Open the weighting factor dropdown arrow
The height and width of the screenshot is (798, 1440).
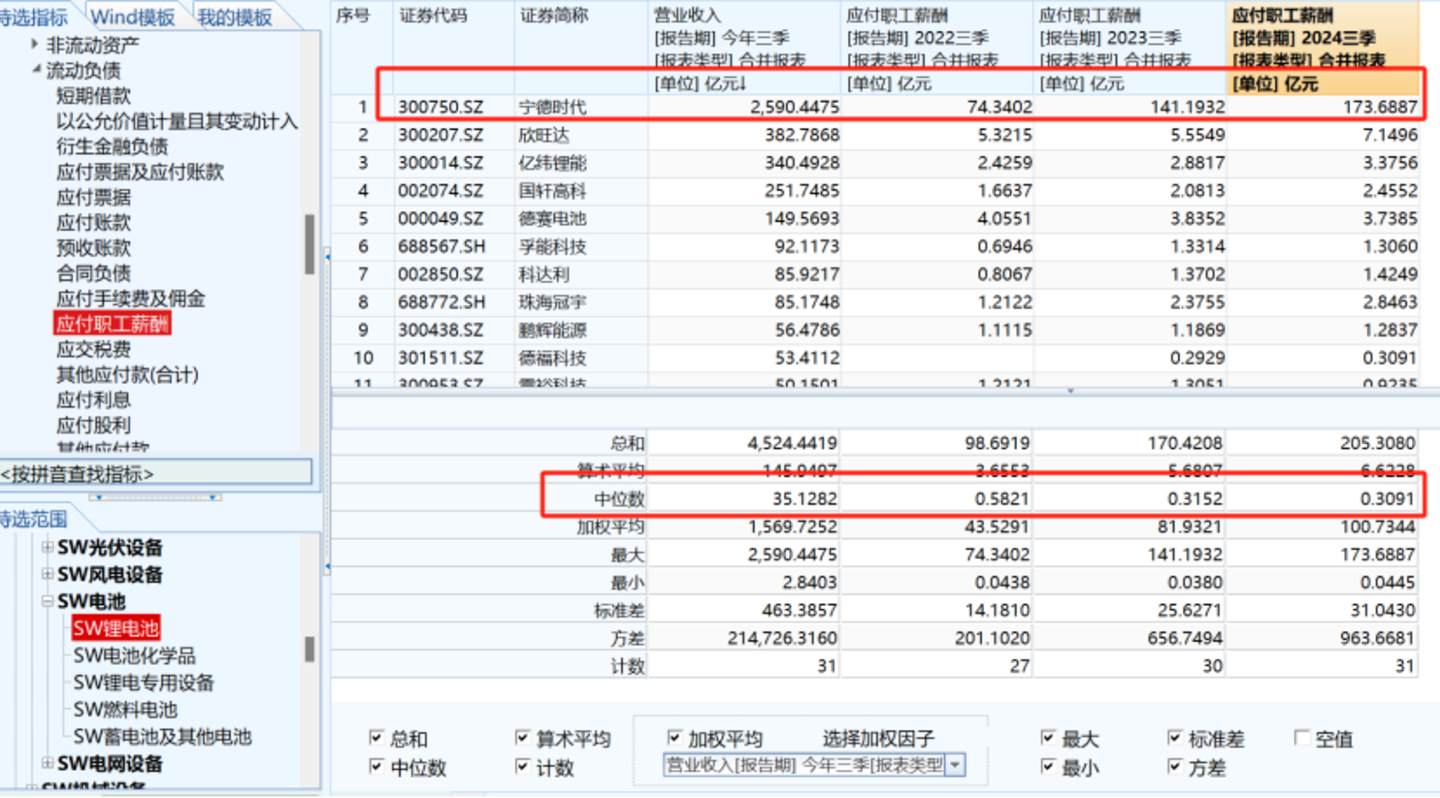coord(955,765)
